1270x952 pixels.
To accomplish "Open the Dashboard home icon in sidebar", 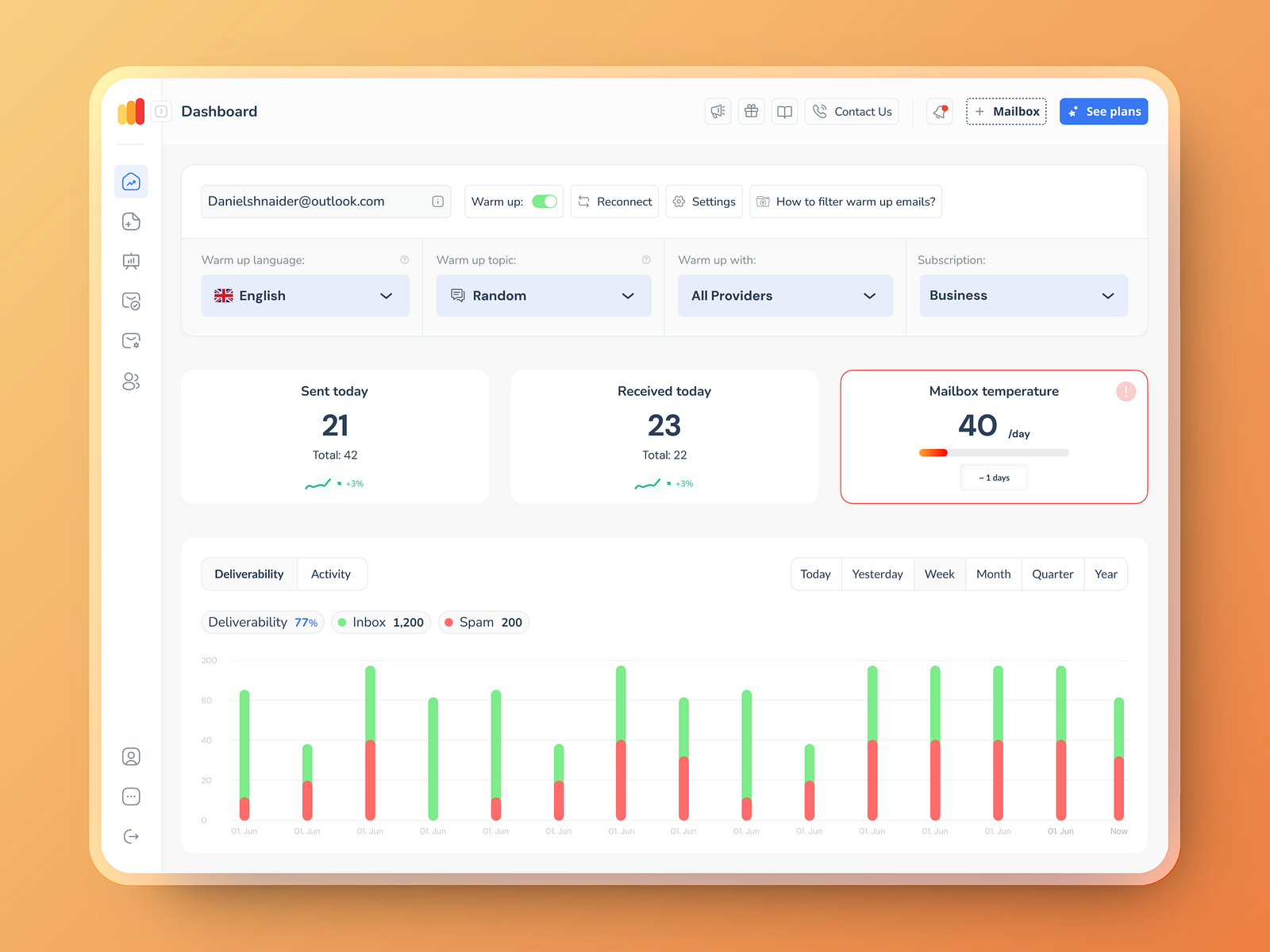I will pos(131,181).
